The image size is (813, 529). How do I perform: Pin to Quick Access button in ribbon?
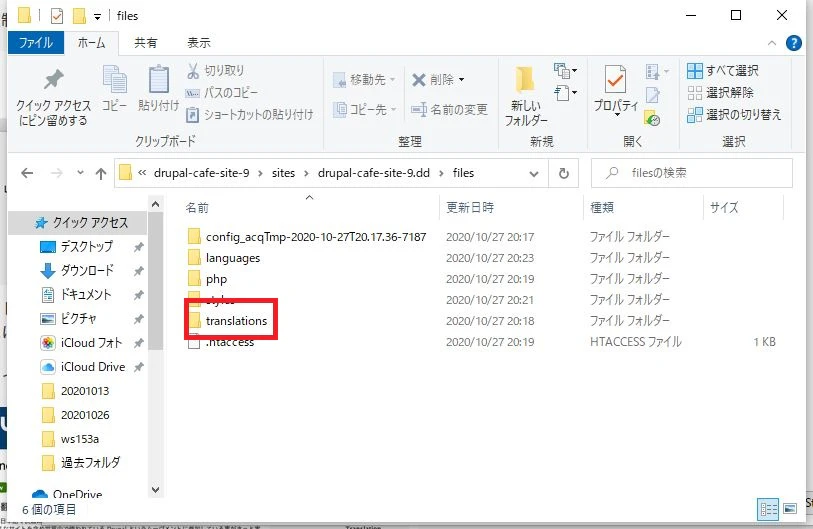[x=53, y=98]
